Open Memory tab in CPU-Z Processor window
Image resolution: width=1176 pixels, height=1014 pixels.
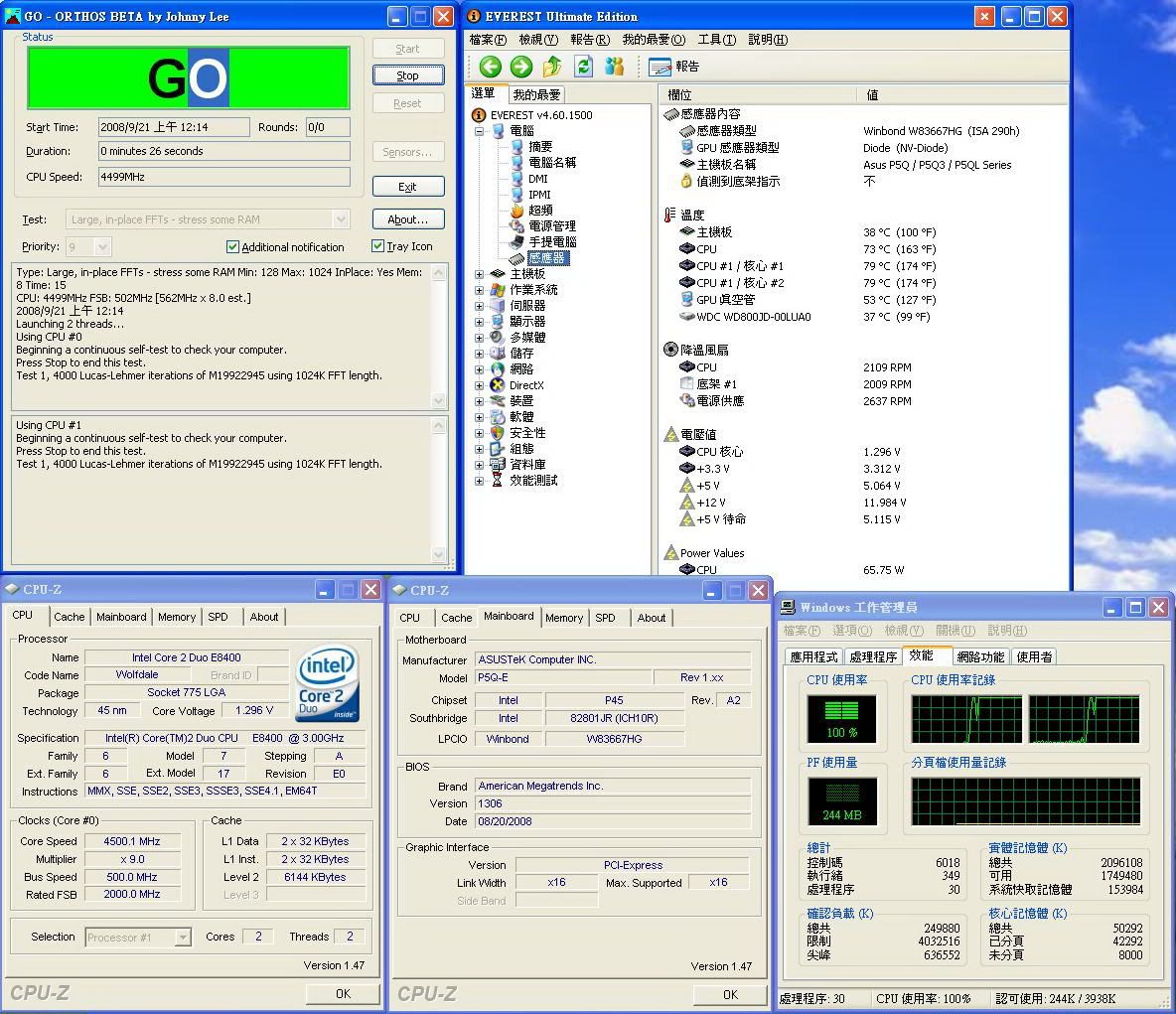pos(177,617)
